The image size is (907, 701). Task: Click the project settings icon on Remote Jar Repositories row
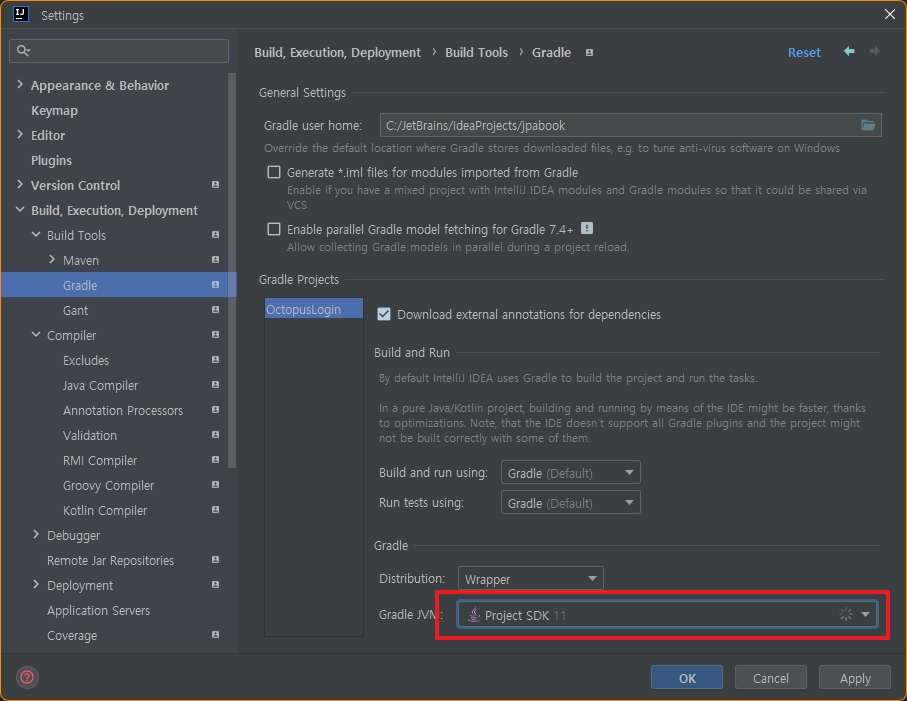click(215, 560)
